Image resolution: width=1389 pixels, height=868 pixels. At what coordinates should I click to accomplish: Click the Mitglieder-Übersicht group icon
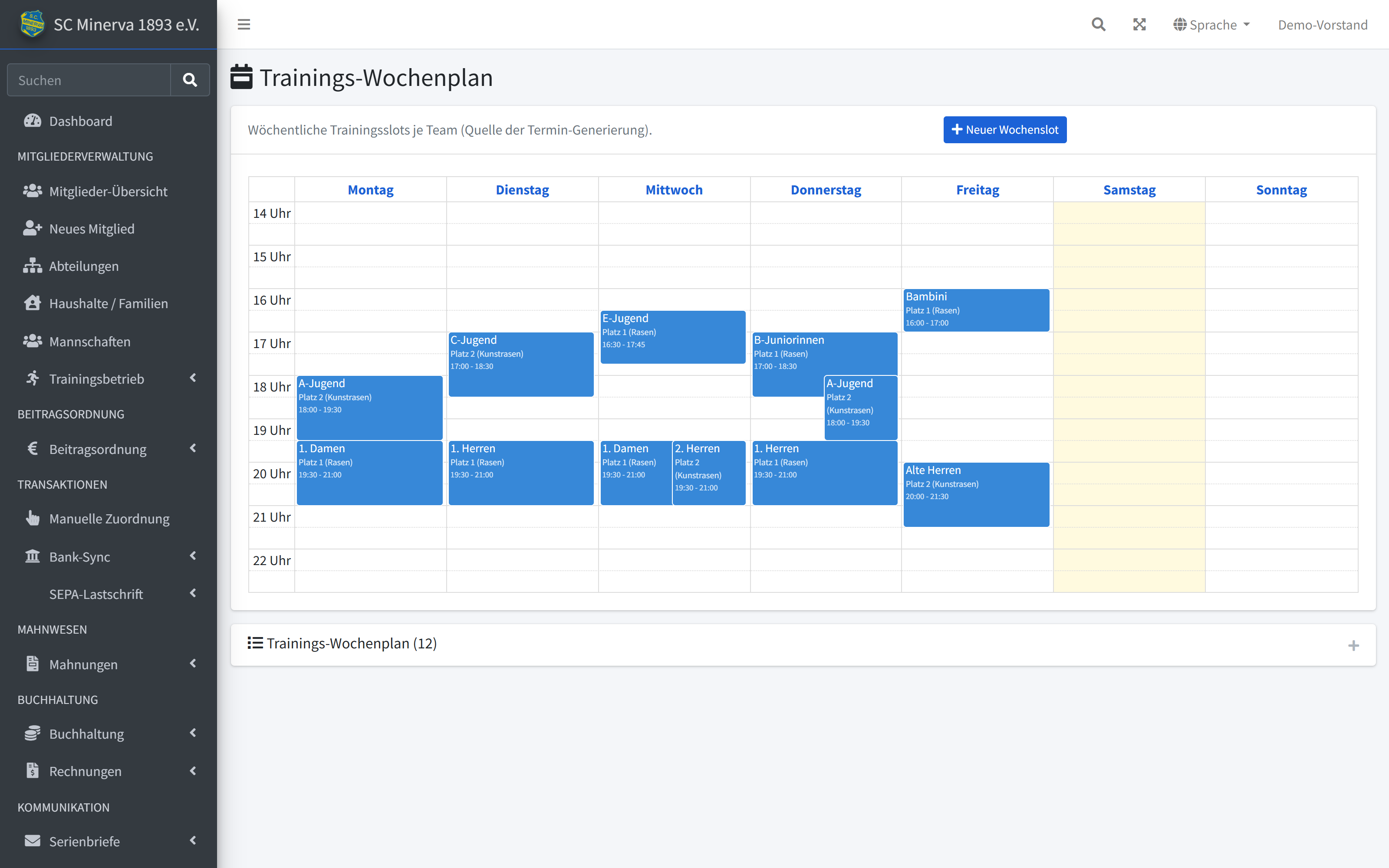pyautogui.click(x=33, y=191)
